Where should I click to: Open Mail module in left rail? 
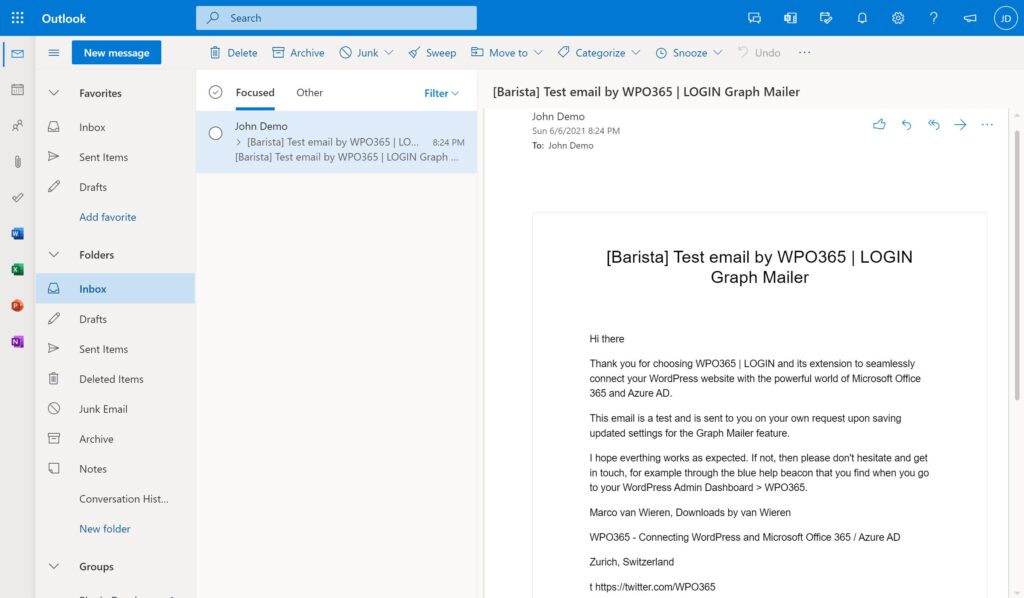[x=18, y=54]
